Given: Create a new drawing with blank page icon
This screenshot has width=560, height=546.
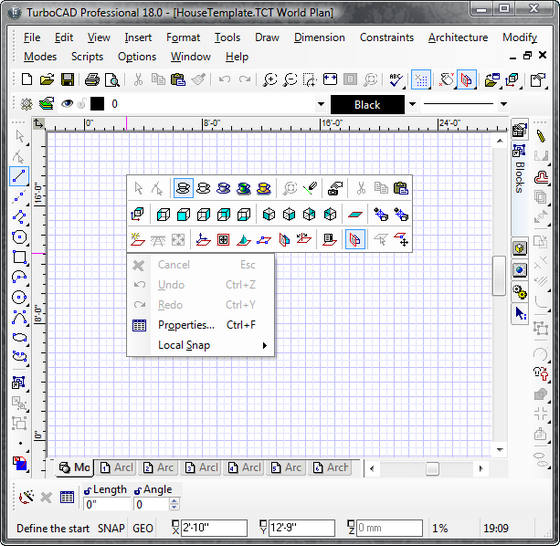Looking at the screenshot, I should point(27,79).
